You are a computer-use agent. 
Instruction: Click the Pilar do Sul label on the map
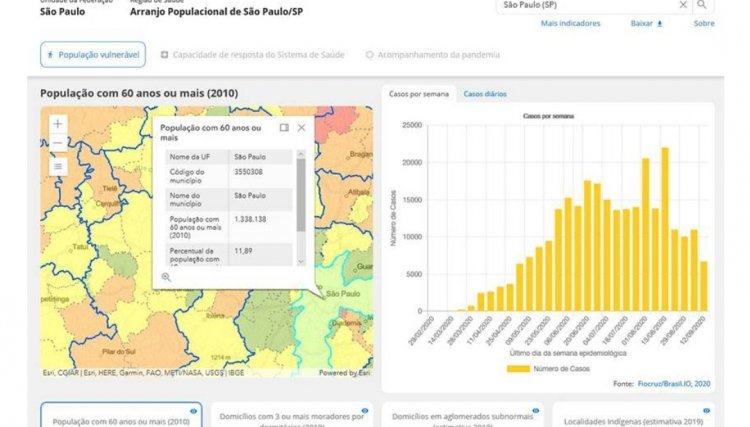[119, 351]
